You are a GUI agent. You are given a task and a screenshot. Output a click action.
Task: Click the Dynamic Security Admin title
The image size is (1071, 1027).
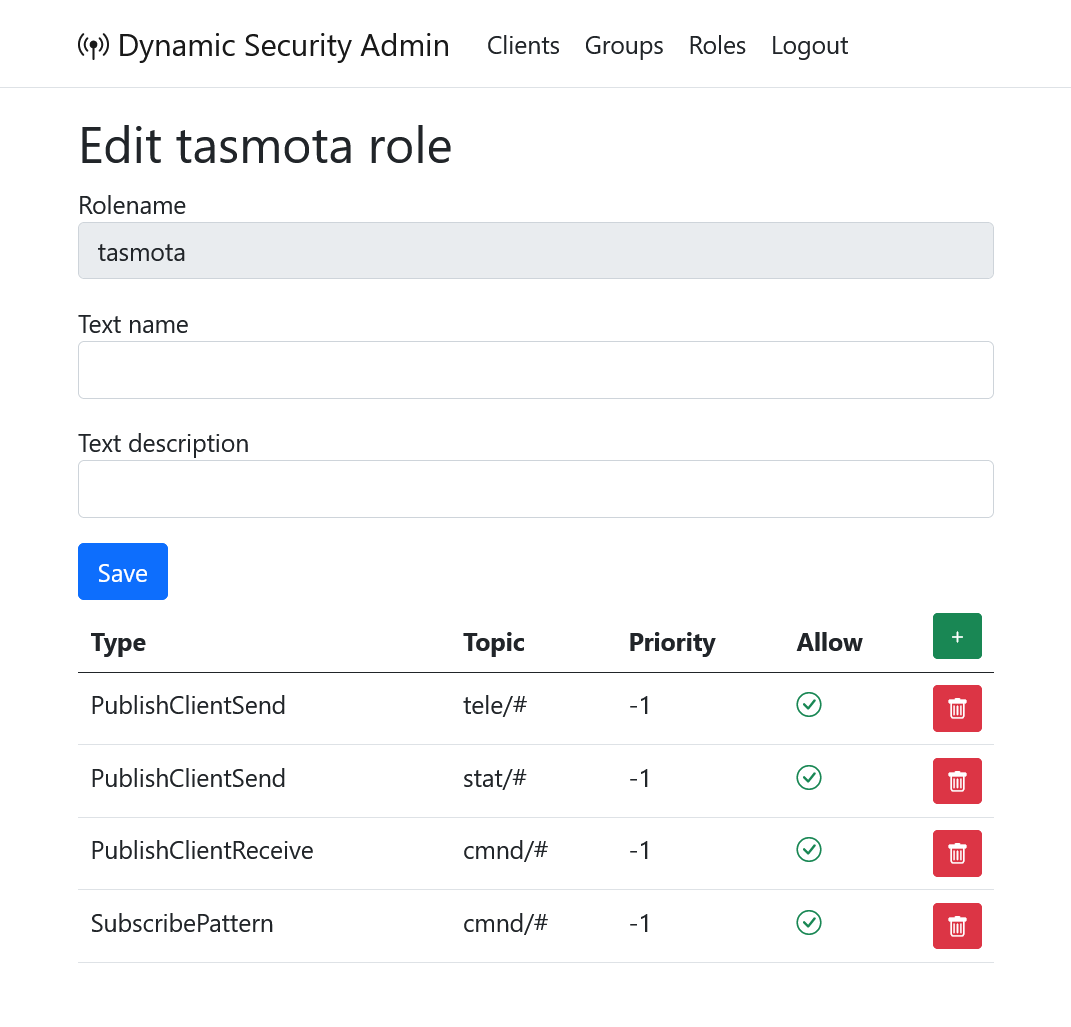283,46
